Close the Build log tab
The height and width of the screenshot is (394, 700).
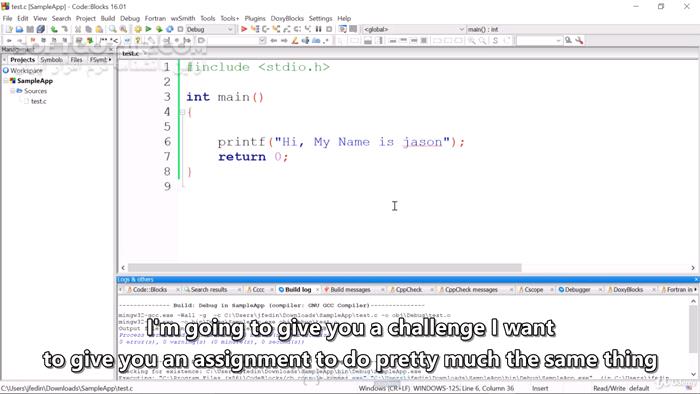pyautogui.click(x=317, y=290)
